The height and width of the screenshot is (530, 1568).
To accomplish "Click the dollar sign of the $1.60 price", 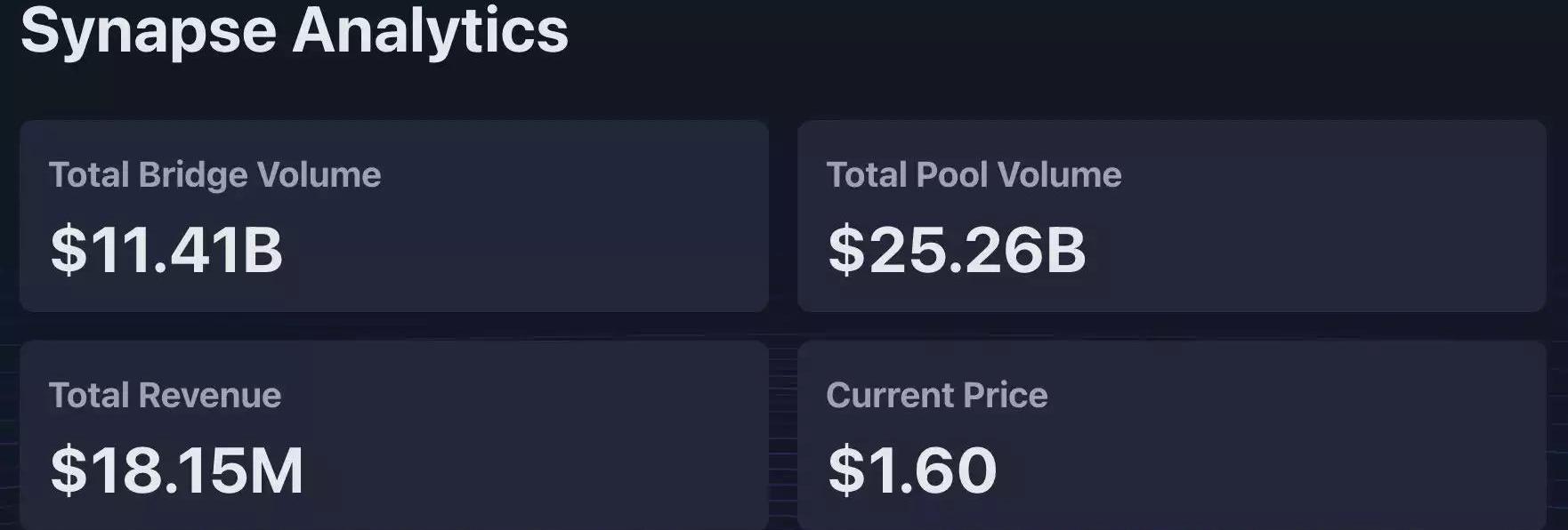I will pyautogui.click(x=845, y=470).
